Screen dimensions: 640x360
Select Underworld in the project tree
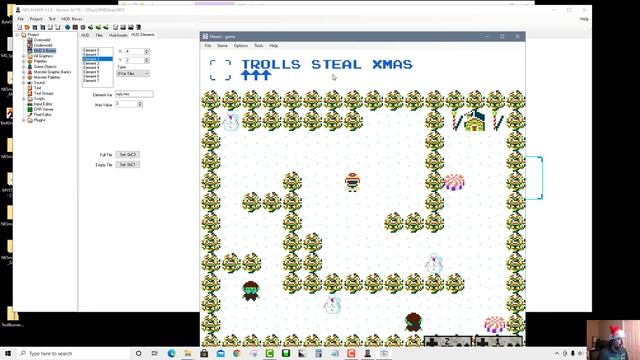pyautogui.click(x=43, y=45)
